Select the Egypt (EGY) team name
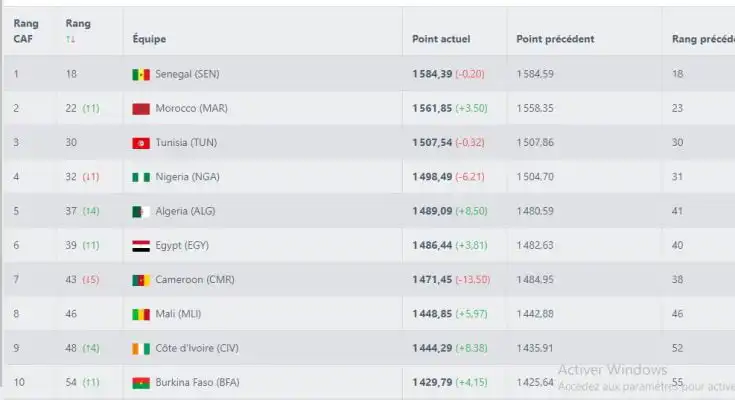The width and height of the screenshot is (735, 400). click(x=182, y=245)
